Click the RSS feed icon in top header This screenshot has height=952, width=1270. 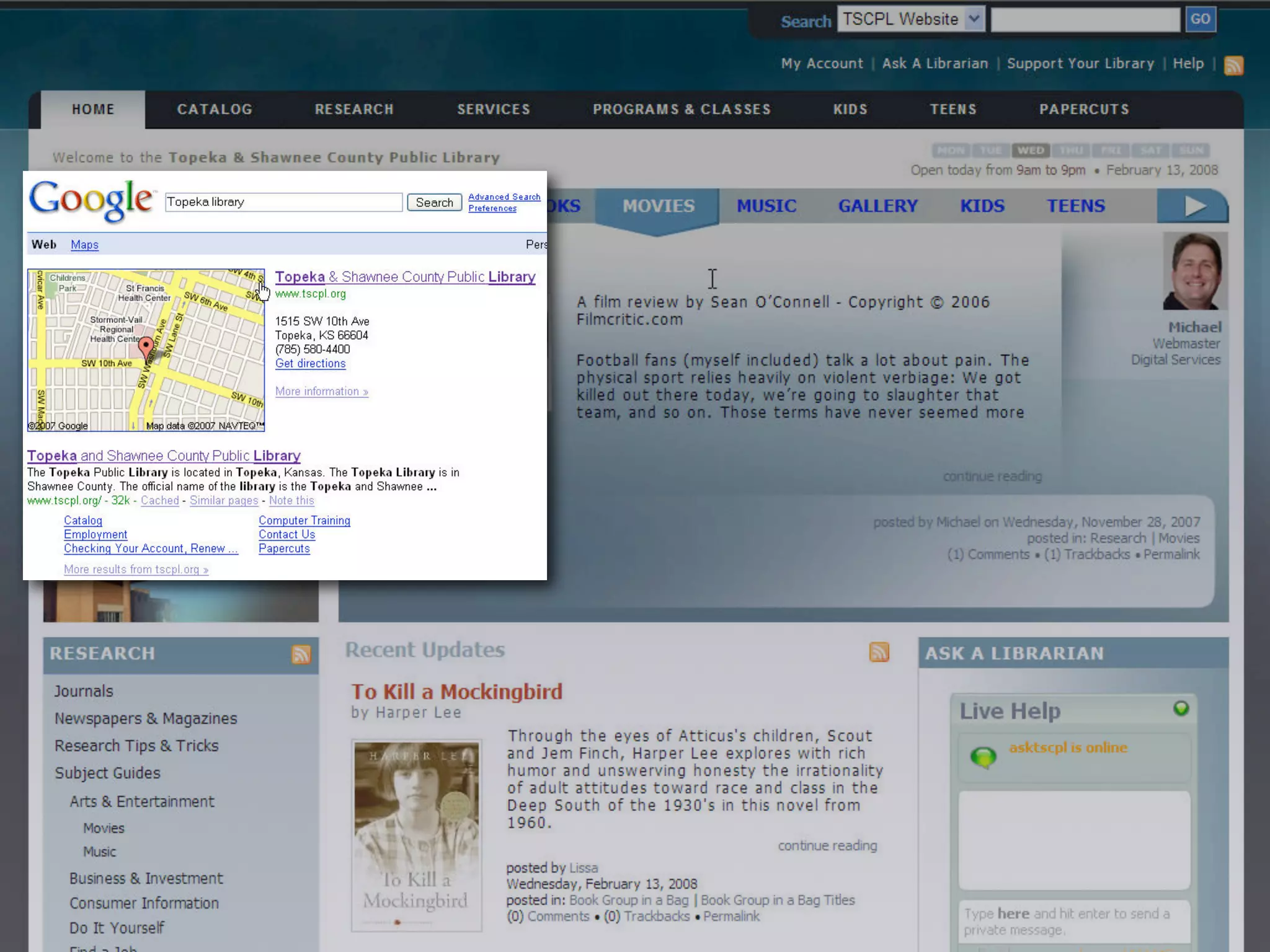coord(1233,65)
